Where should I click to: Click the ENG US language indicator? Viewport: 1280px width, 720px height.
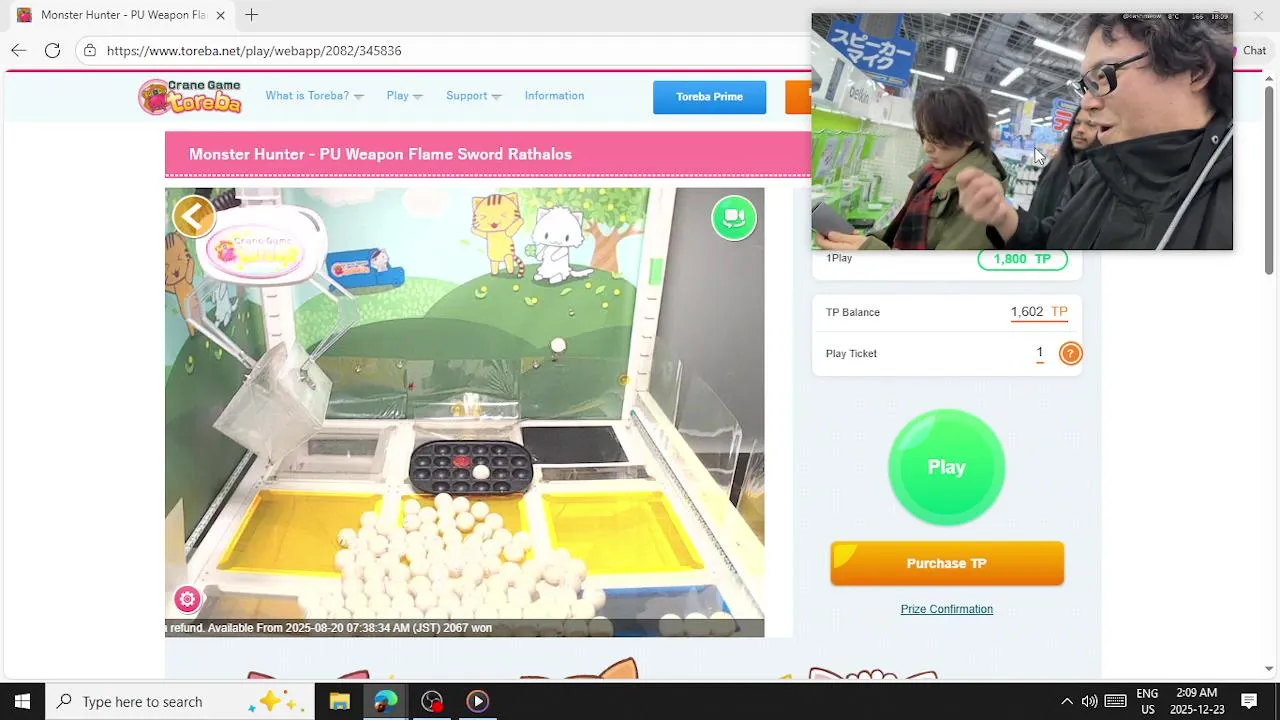(1147, 701)
